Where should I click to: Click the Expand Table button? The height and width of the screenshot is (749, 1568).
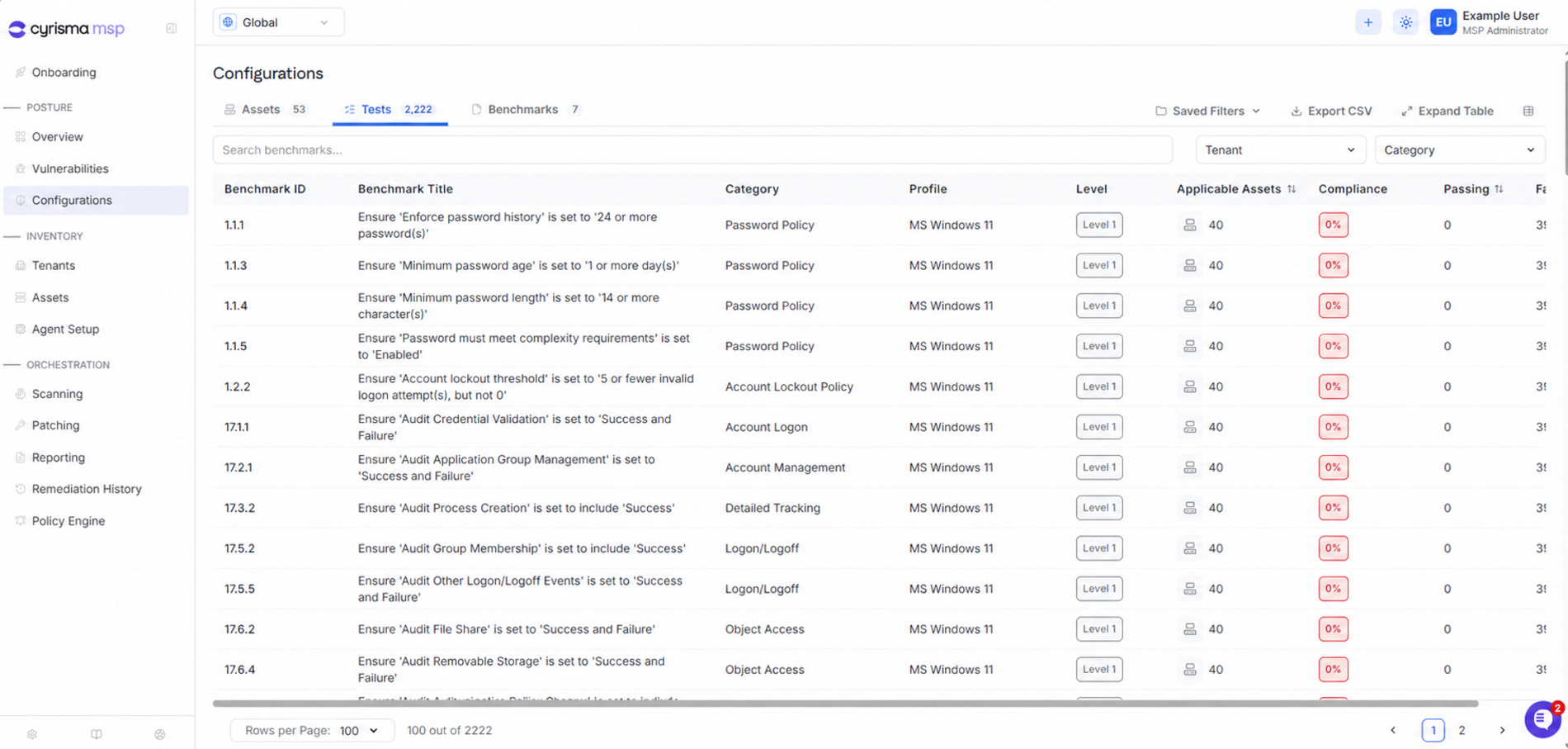pyautogui.click(x=1447, y=111)
